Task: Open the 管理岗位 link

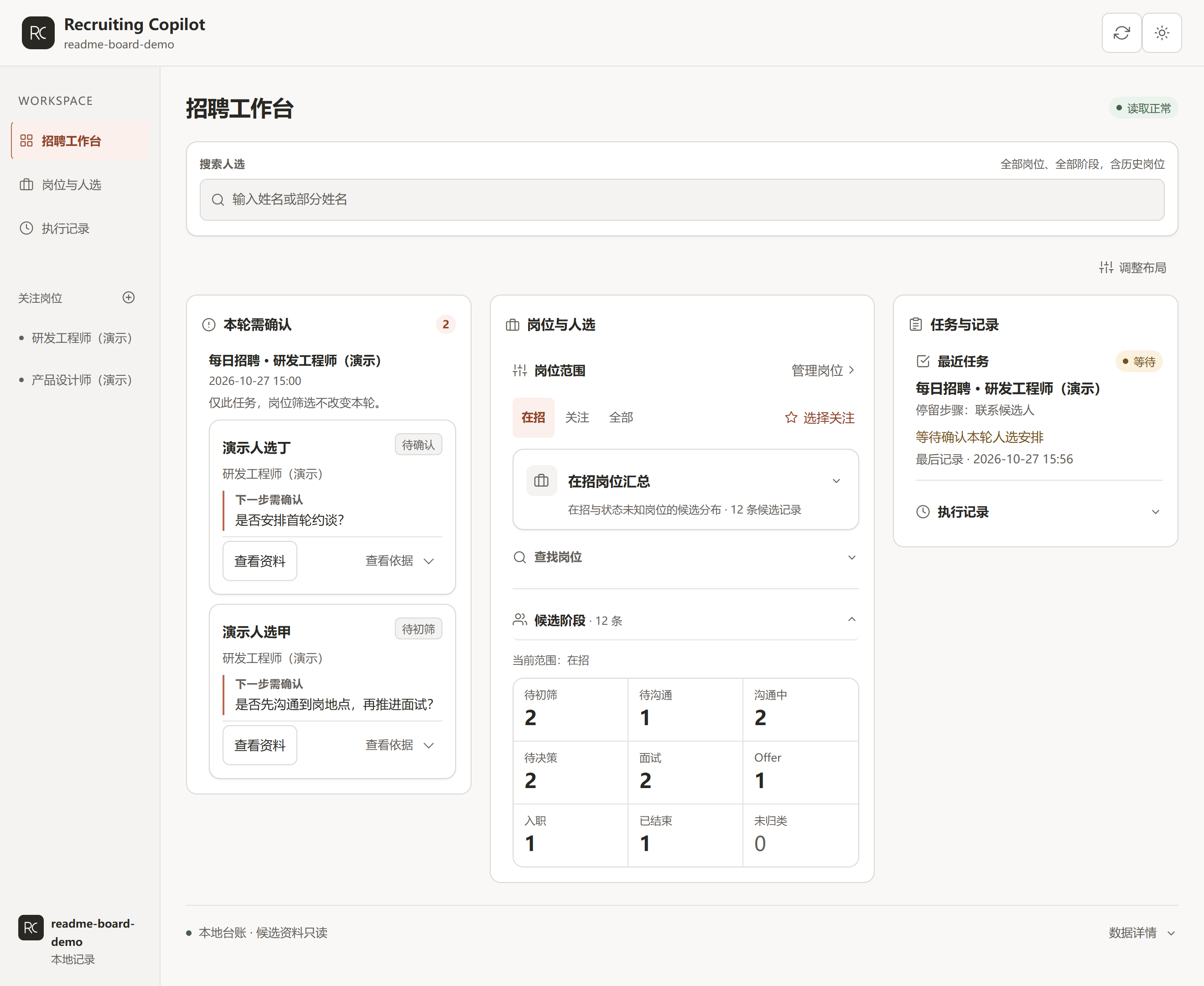Action: click(x=823, y=370)
